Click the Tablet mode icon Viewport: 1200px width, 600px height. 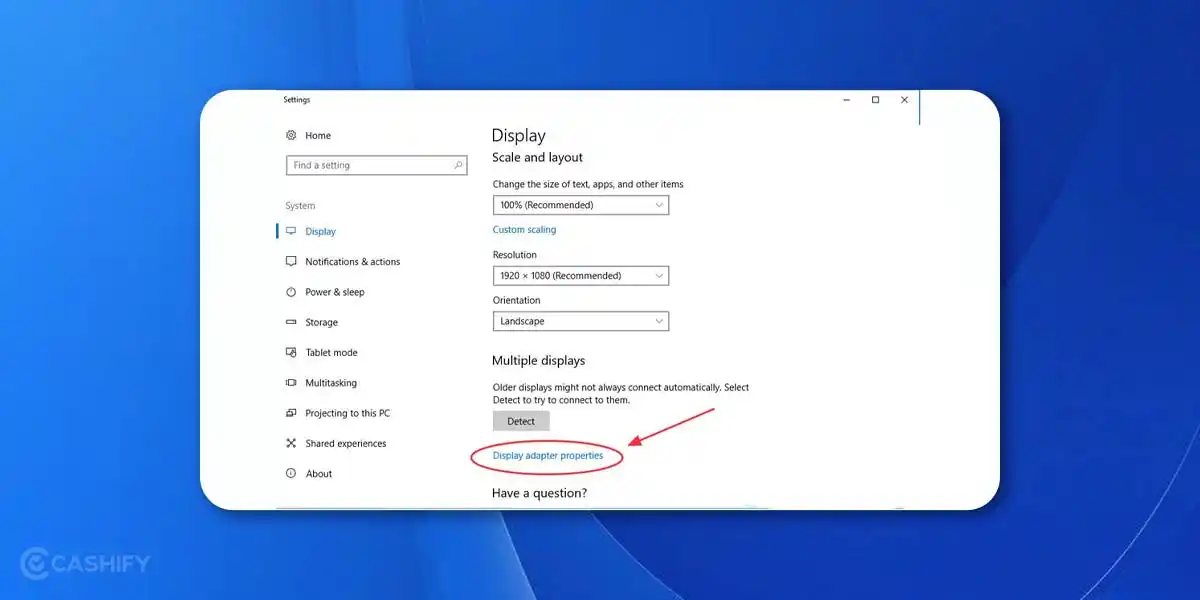[x=291, y=352]
